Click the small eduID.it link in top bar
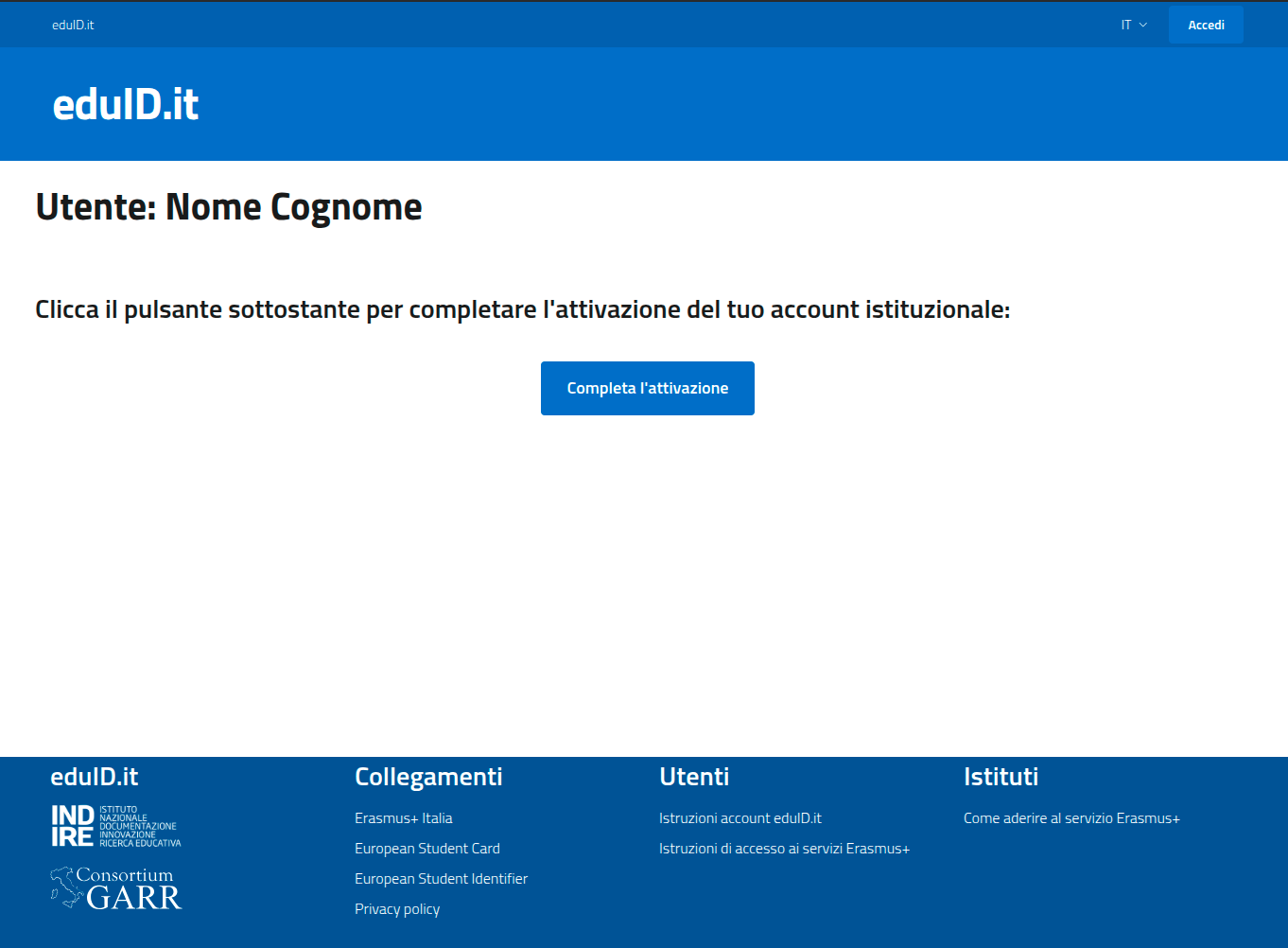Image resolution: width=1288 pixels, height=948 pixels. pos(73,25)
